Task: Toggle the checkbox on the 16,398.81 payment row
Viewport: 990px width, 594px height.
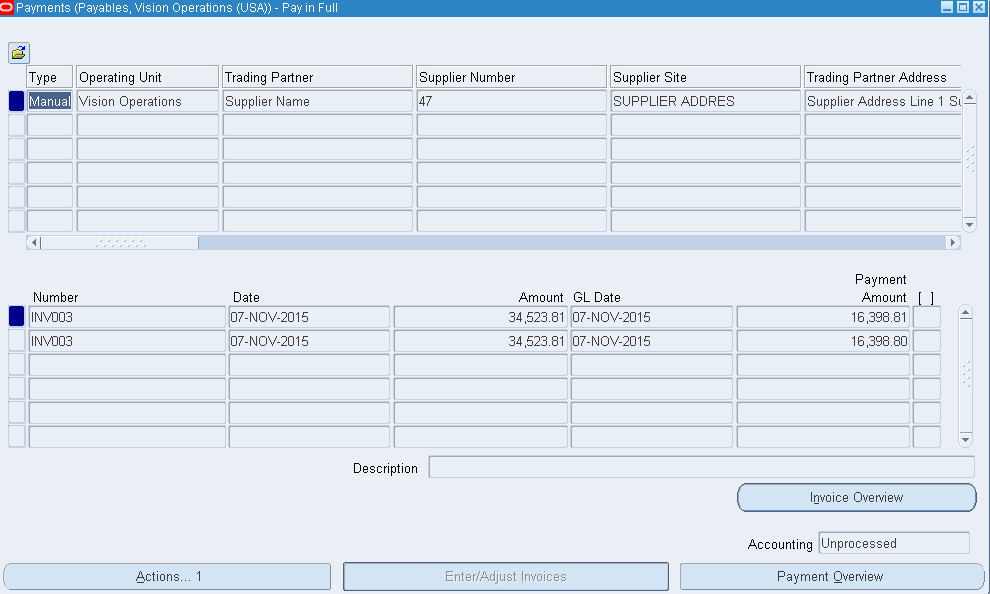Action: coord(926,317)
